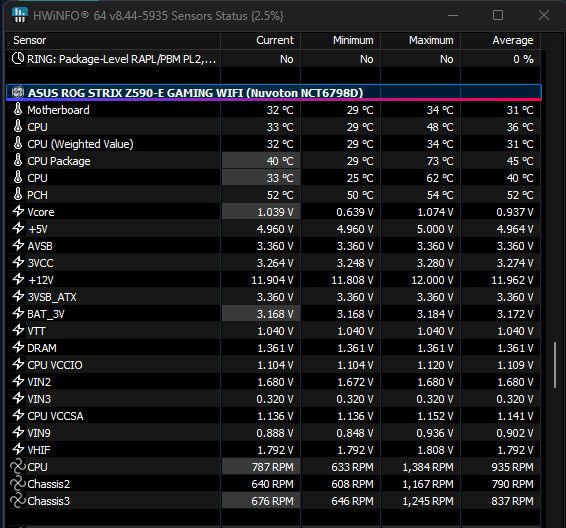
Task: Select the Vcore sensor label
Action: click(x=41, y=212)
